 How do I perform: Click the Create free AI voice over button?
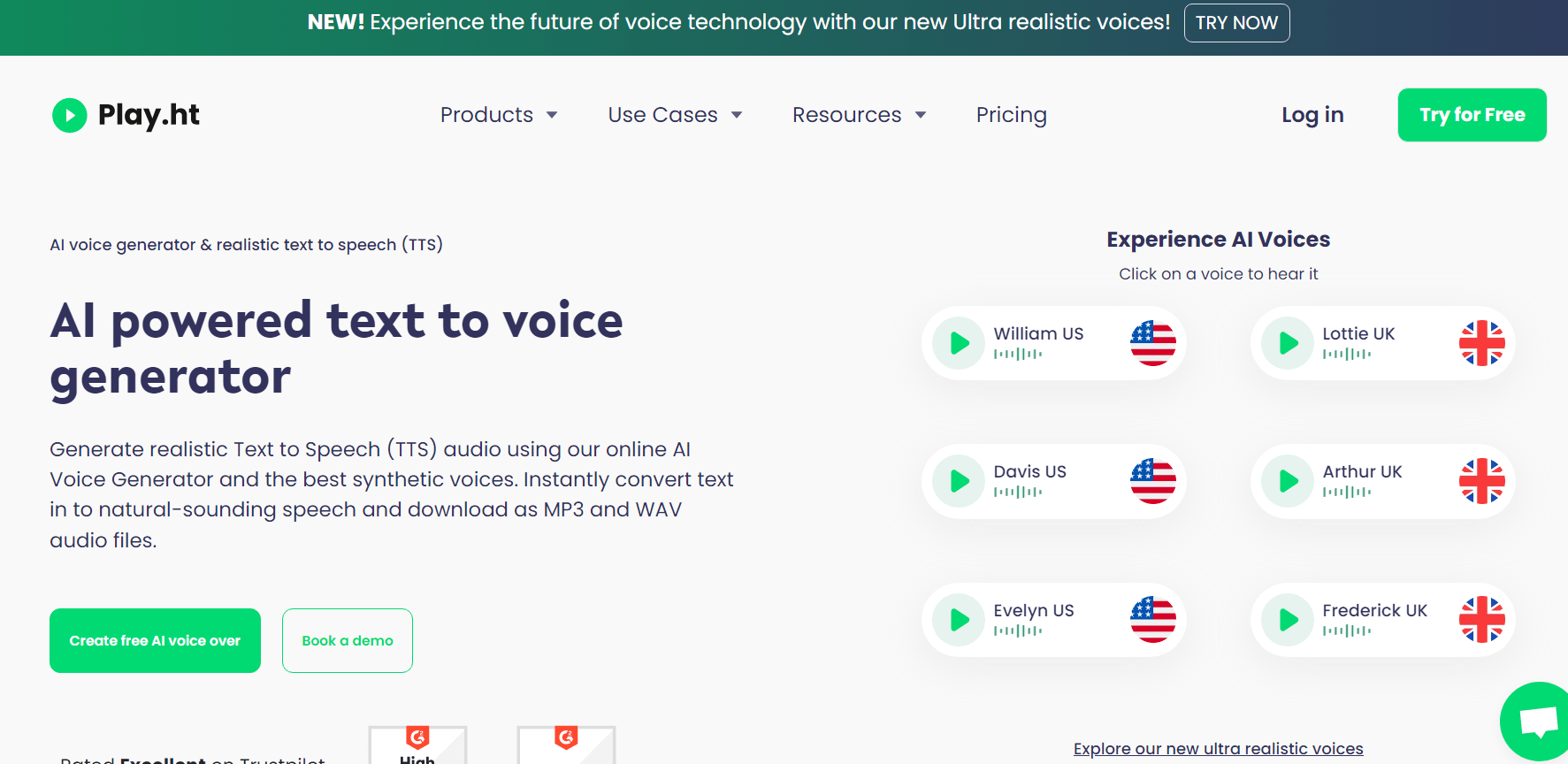point(155,640)
